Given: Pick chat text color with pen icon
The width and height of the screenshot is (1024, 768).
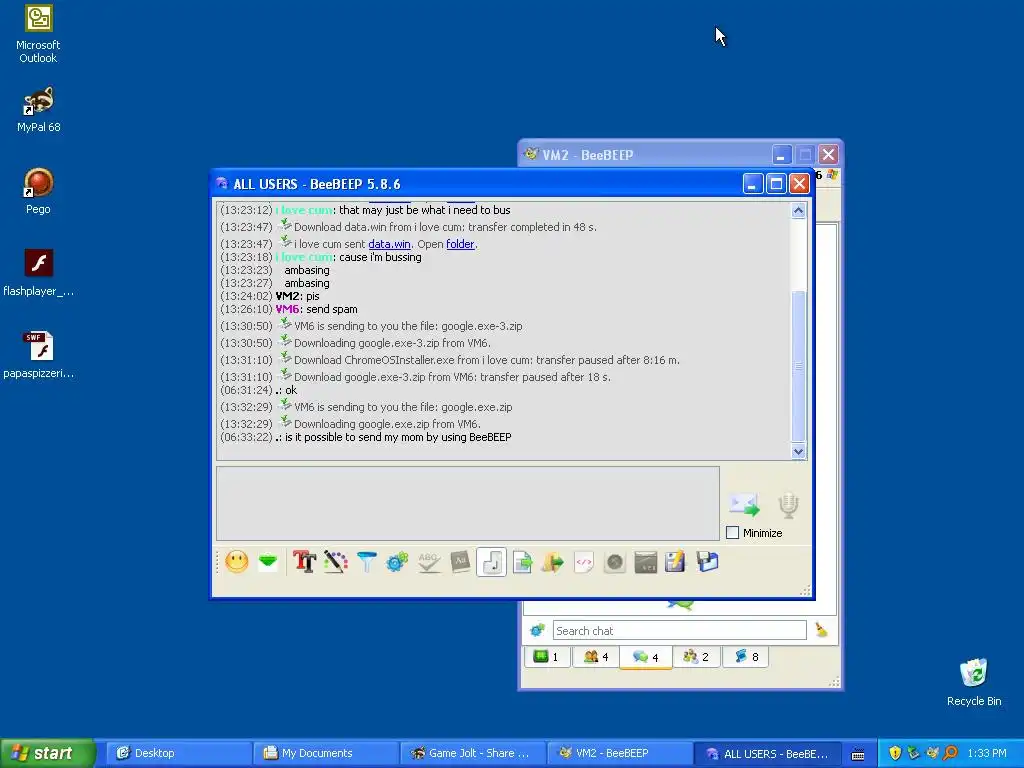Looking at the screenshot, I should 335,562.
